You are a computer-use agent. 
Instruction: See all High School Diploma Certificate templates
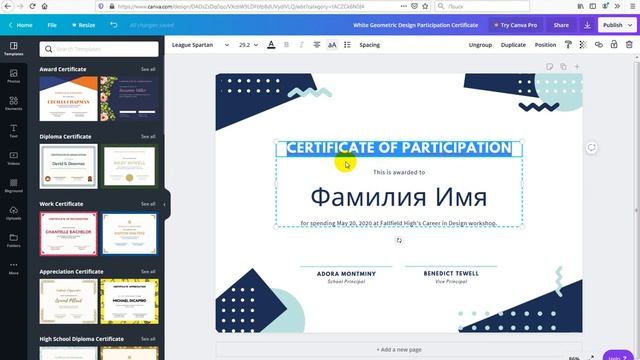[x=148, y=339]
